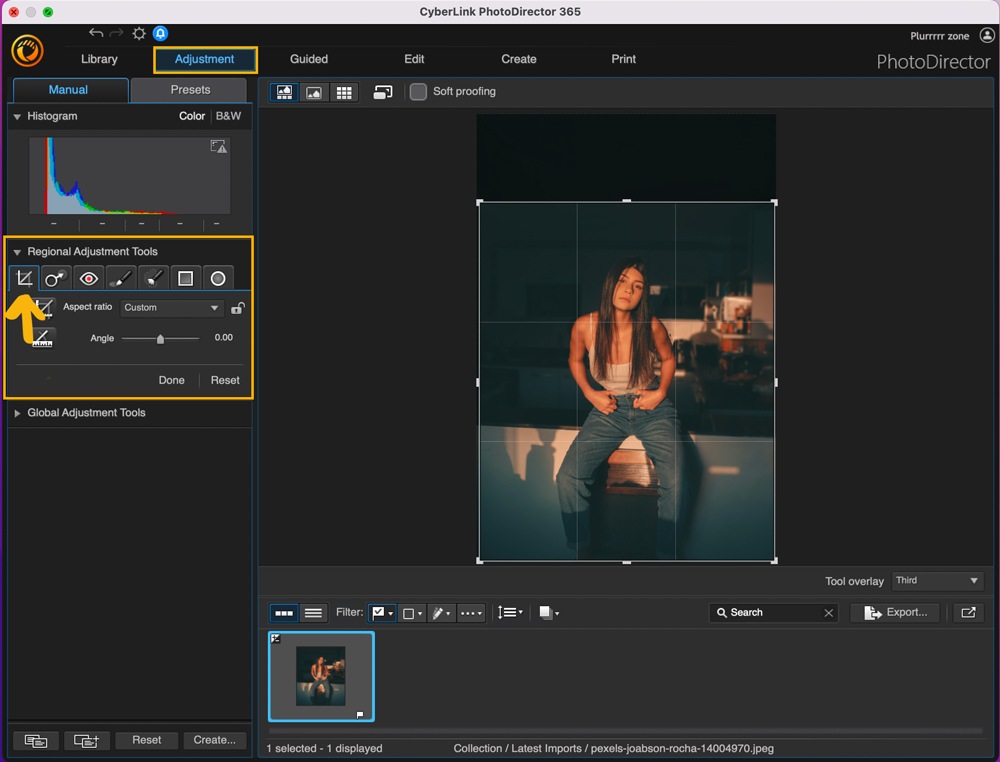Collapse the Histogram section
This screenshot has height=762, width=1000.
pyautogui.click(x=17, y=117)
